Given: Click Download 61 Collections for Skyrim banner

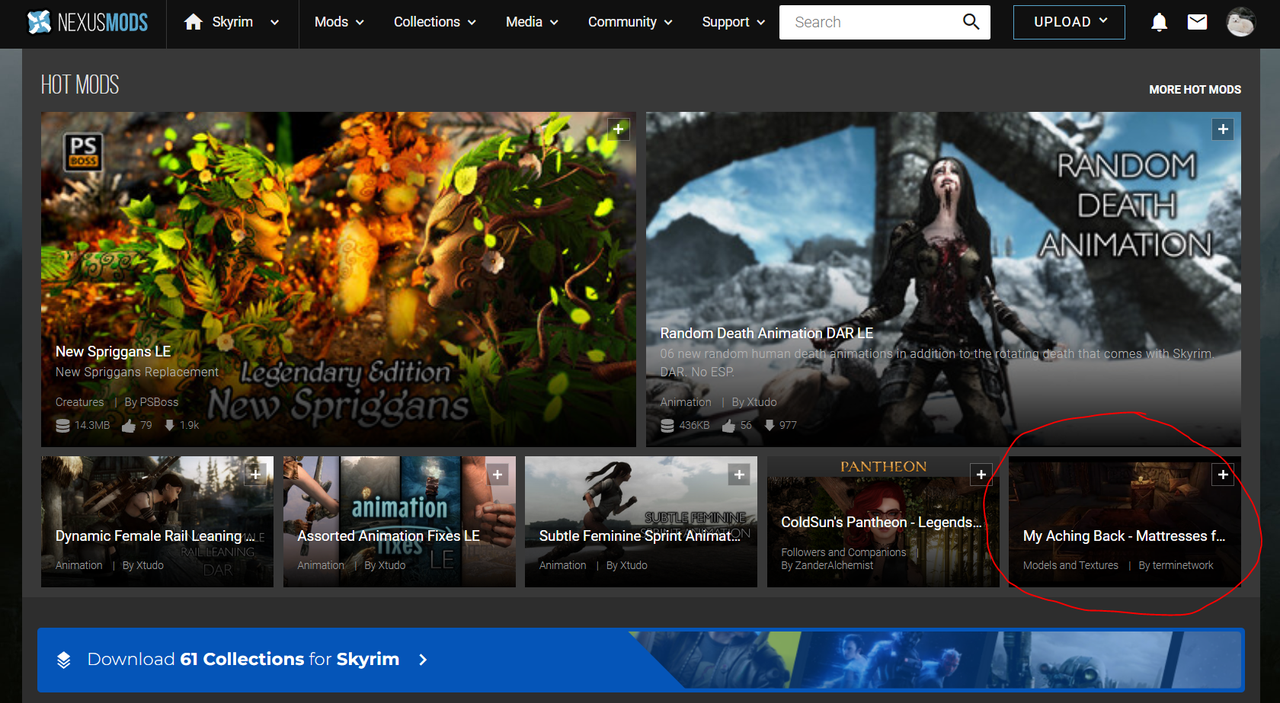Looking at the screenshot, I should point(641,660).
